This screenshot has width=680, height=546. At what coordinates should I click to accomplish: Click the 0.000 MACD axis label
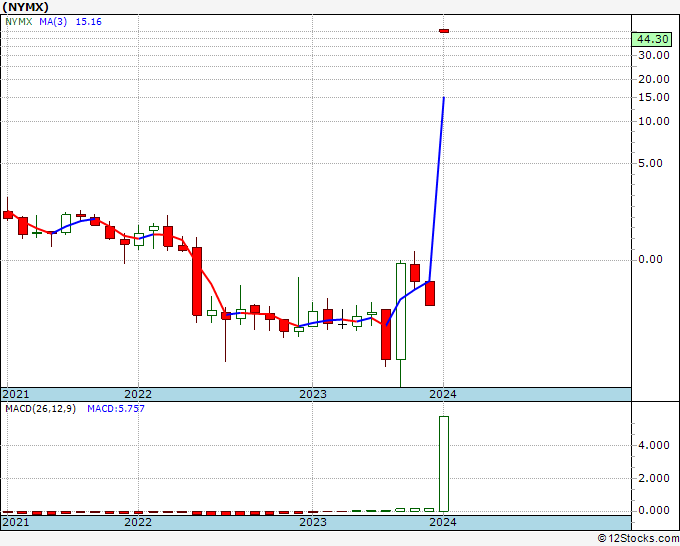(654, 510)
